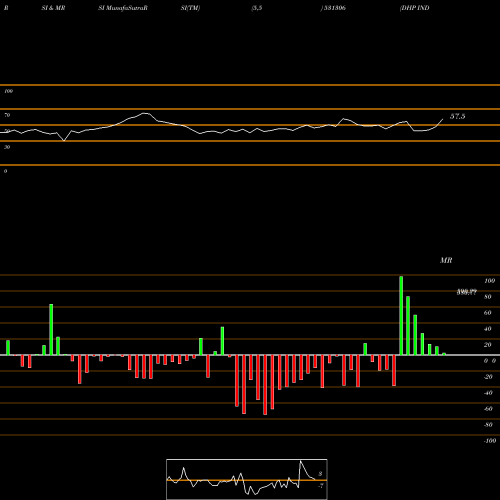Viewport: 500px width, 500px height.
Task: Click the end of the RSI line near 57.5
Action: click(x=443, y=119)
